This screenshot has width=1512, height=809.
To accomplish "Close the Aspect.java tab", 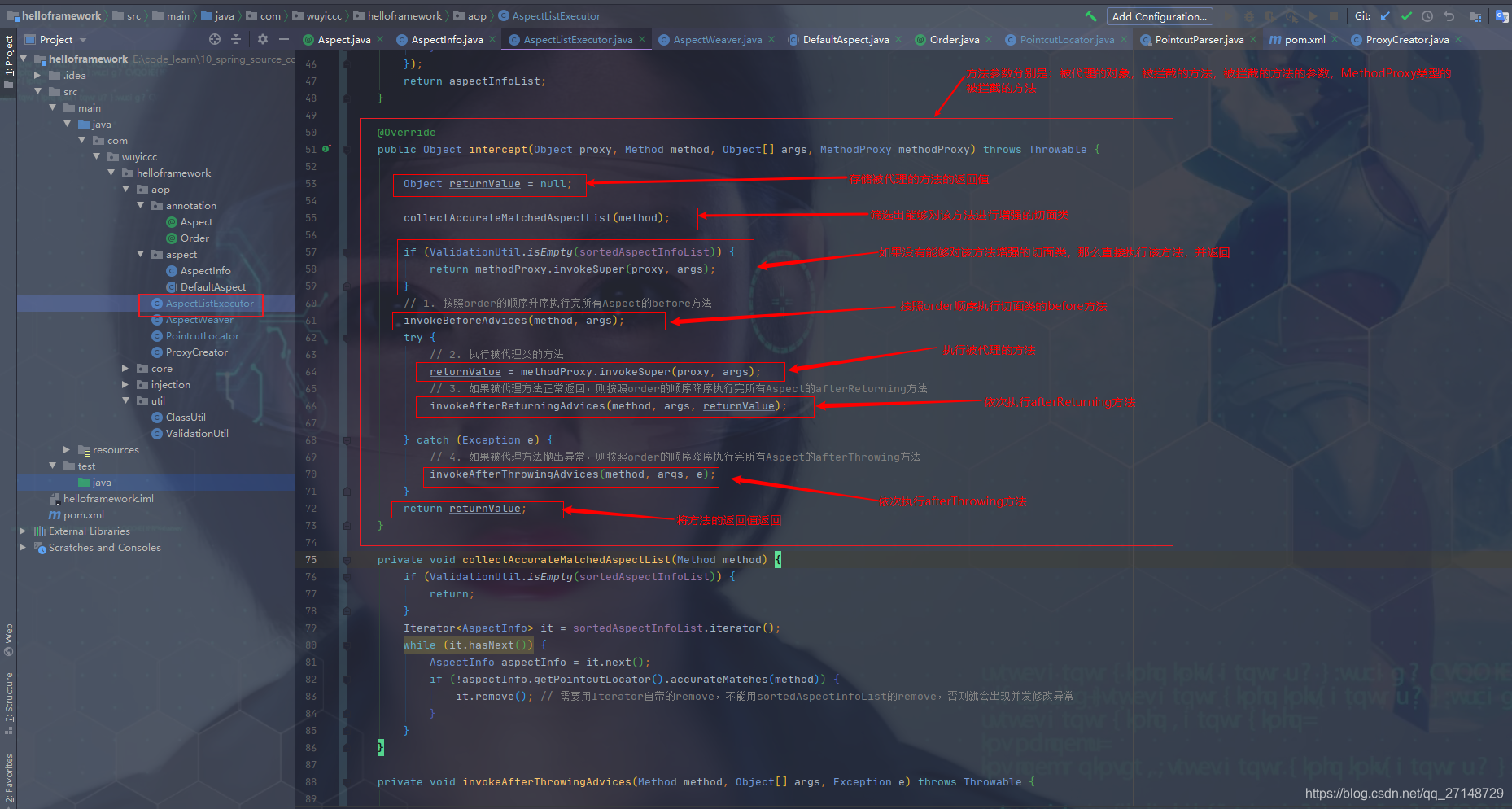I will 380,39.
